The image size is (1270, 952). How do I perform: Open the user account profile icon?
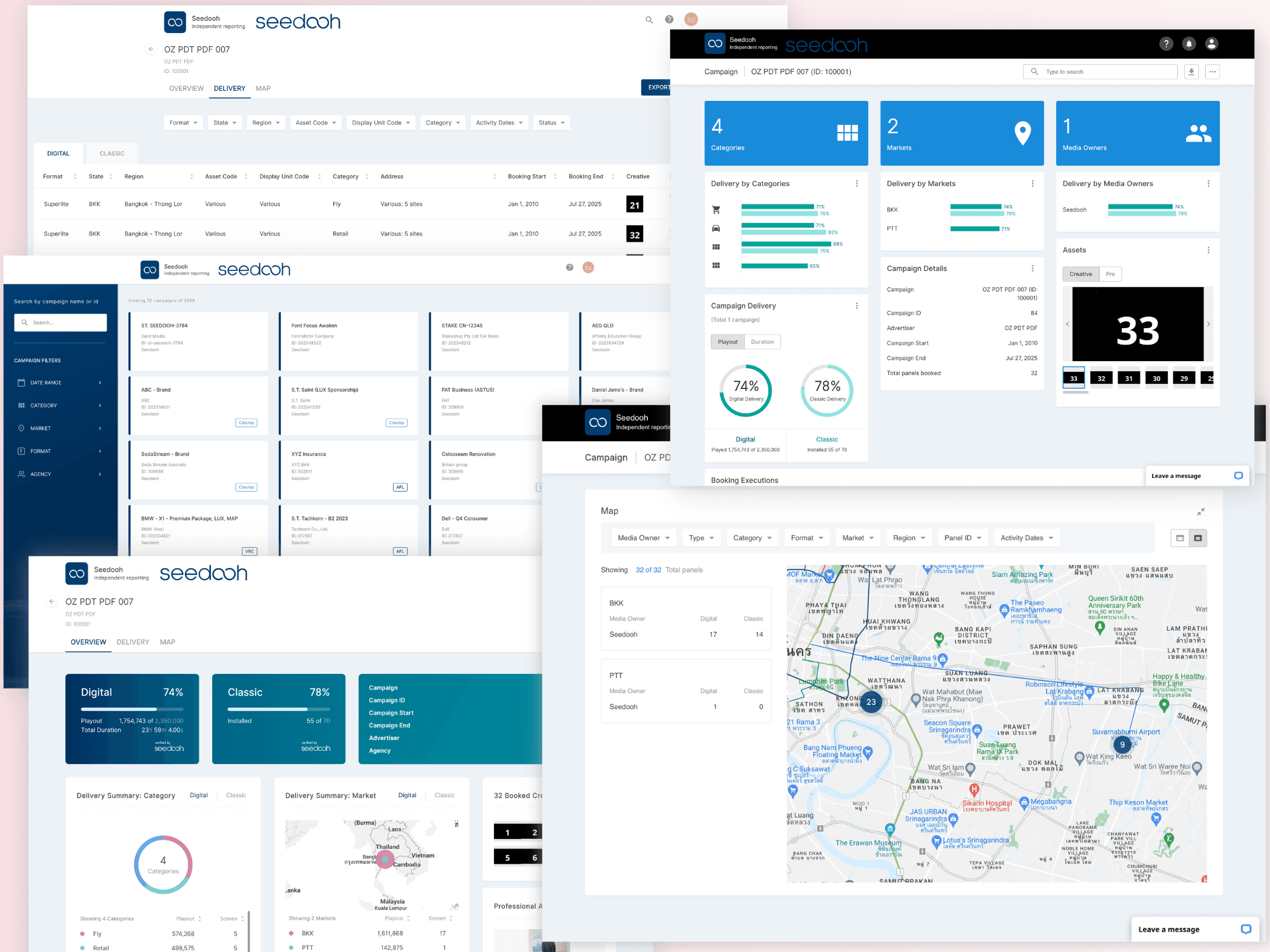(x=1212, y=44)
